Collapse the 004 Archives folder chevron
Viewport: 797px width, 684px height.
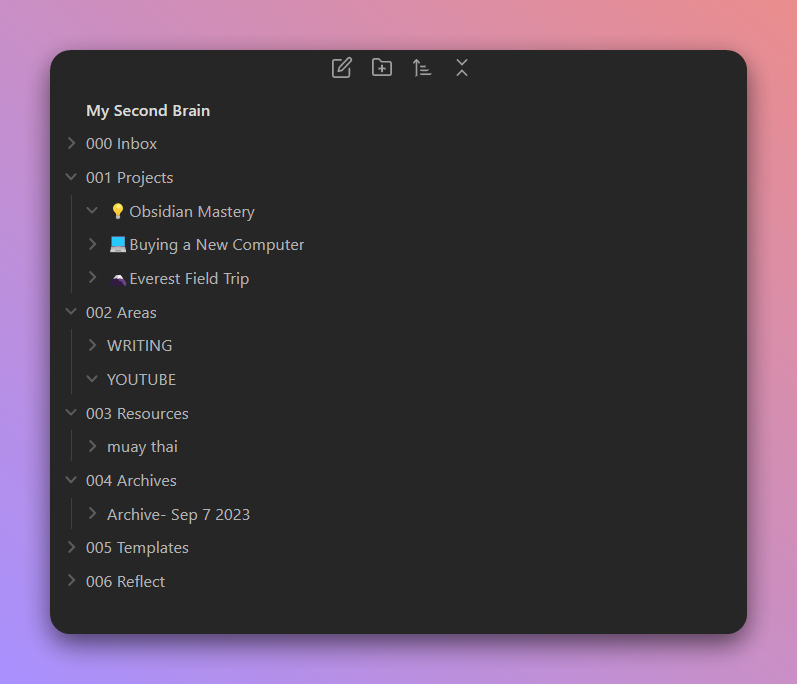coord(71,480)
